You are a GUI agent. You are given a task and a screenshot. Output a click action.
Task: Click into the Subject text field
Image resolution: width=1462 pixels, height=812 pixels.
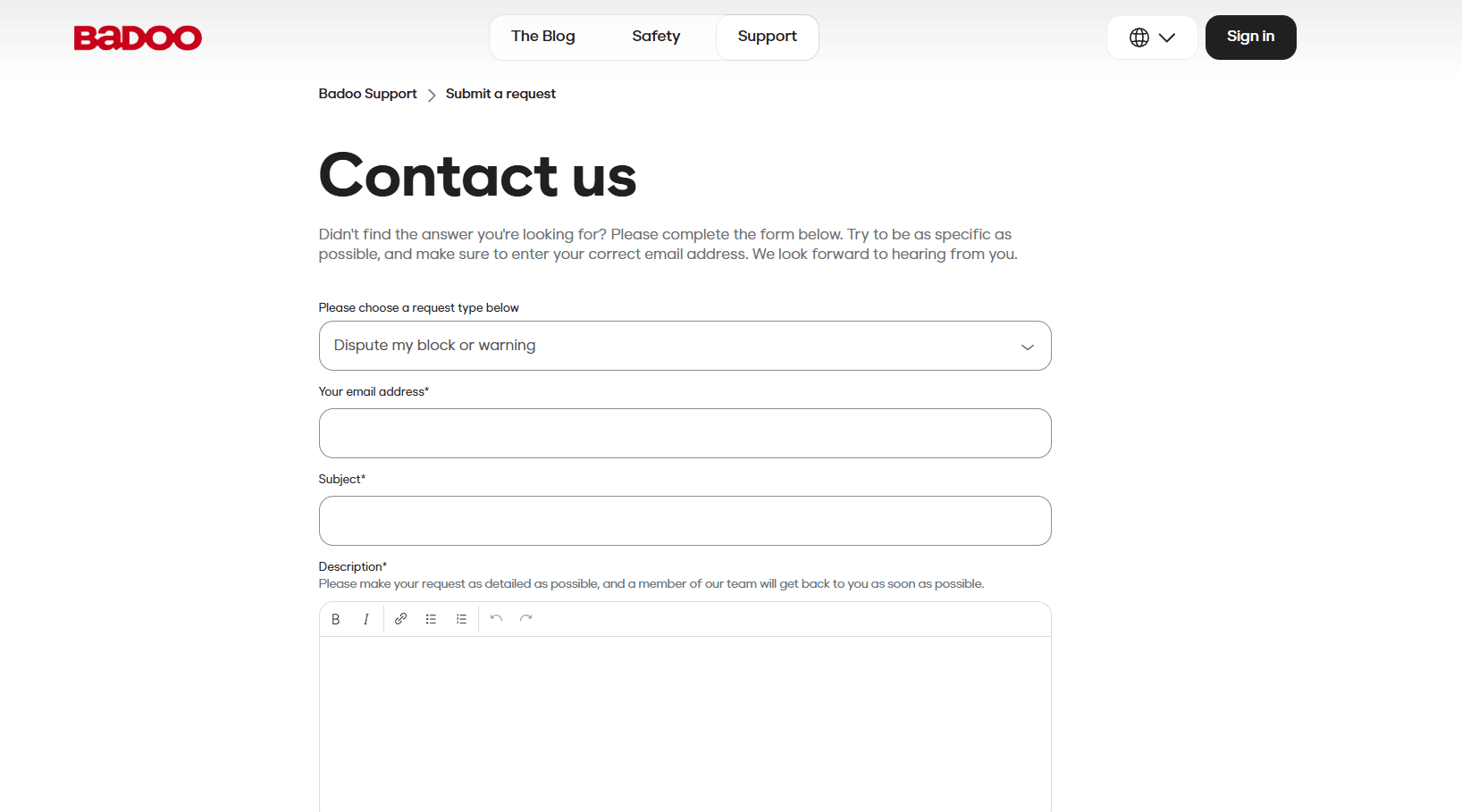click(x=685, y=521)
